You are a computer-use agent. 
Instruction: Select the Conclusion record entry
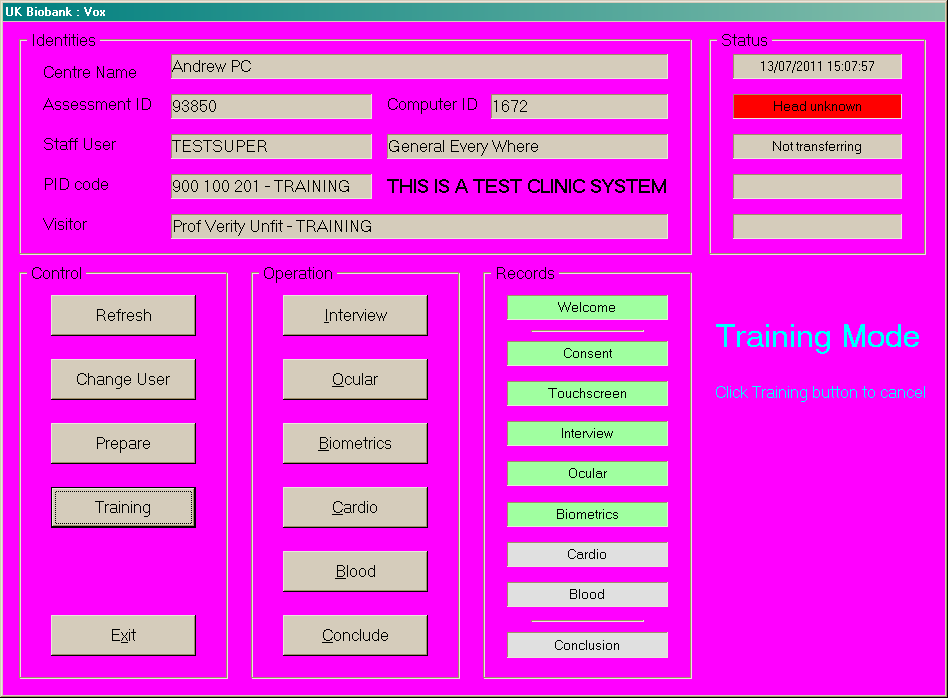587,646
